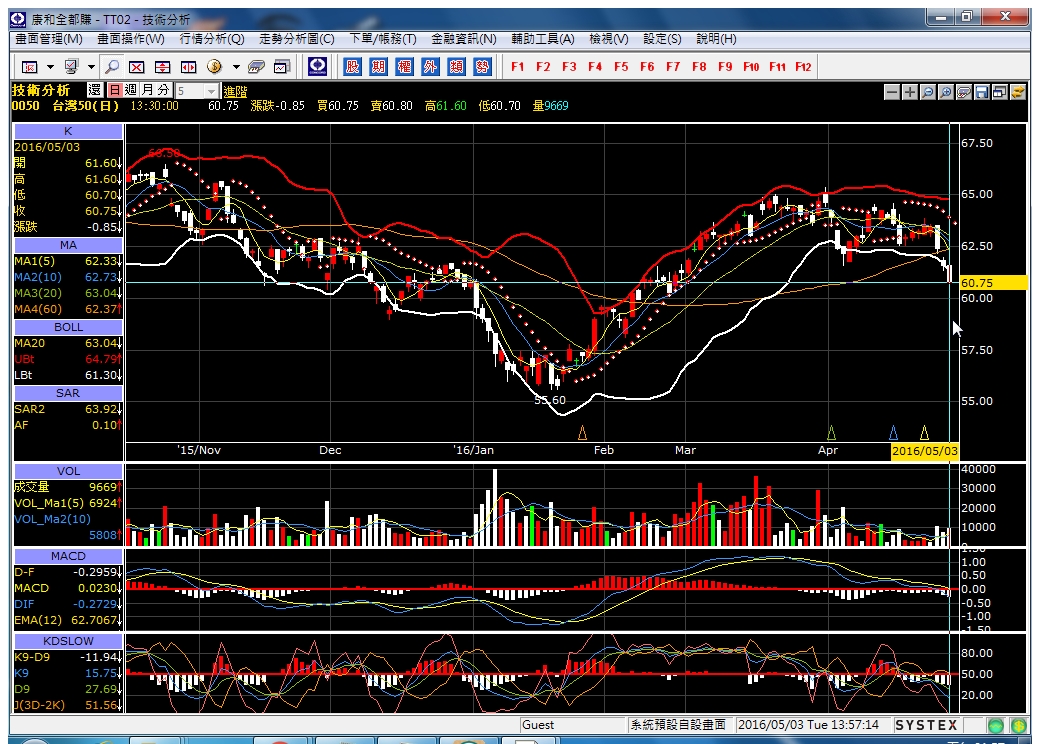Toggle the 還 adjusted price button
Image resolution: width=1040 pixels, height=744 pixels.
[95, 90]
